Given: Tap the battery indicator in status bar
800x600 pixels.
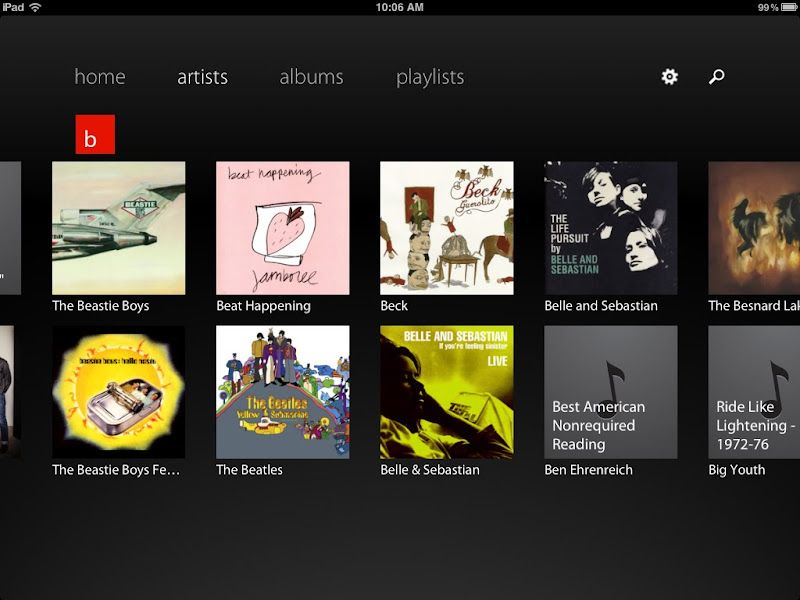Looking at the screenshot, I should [788, 8].
